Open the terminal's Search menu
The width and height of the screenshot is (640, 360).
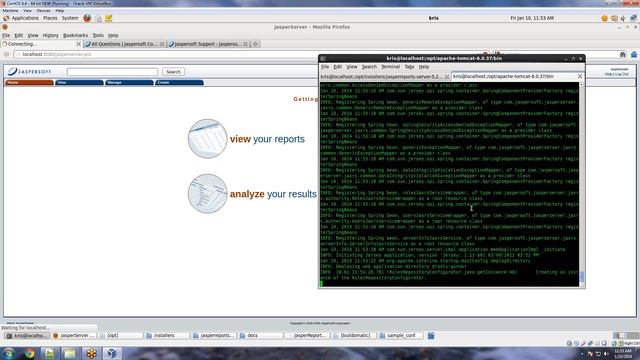point(369,67)
